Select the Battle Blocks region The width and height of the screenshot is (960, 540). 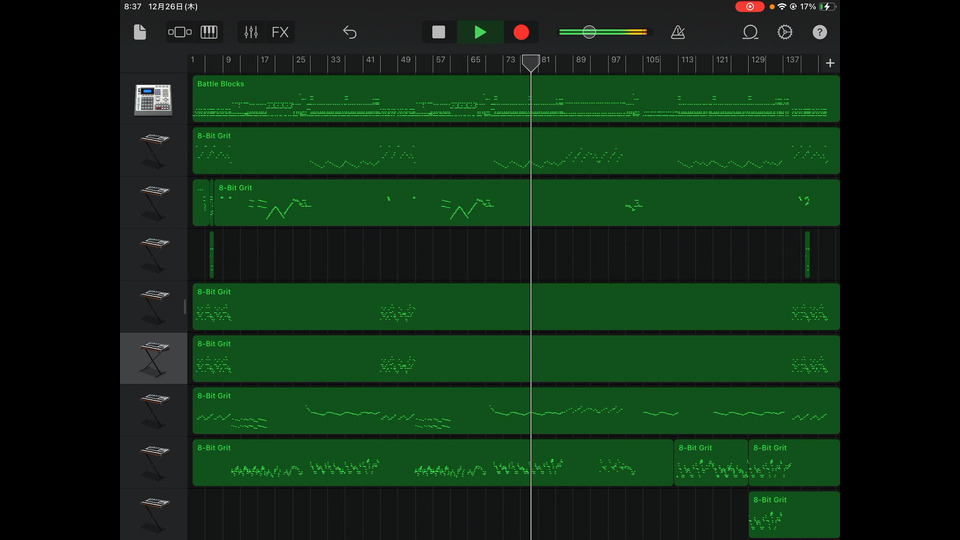(x=516, y=99)
